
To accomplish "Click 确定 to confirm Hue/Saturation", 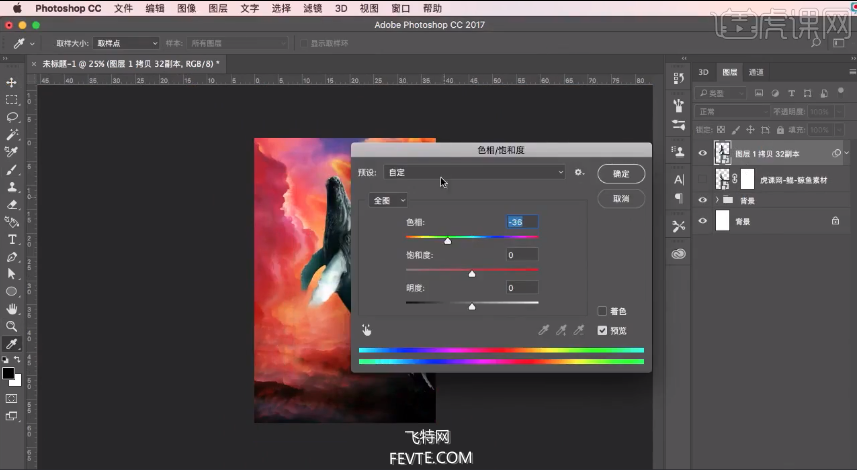I will click(x=621, y=174).
